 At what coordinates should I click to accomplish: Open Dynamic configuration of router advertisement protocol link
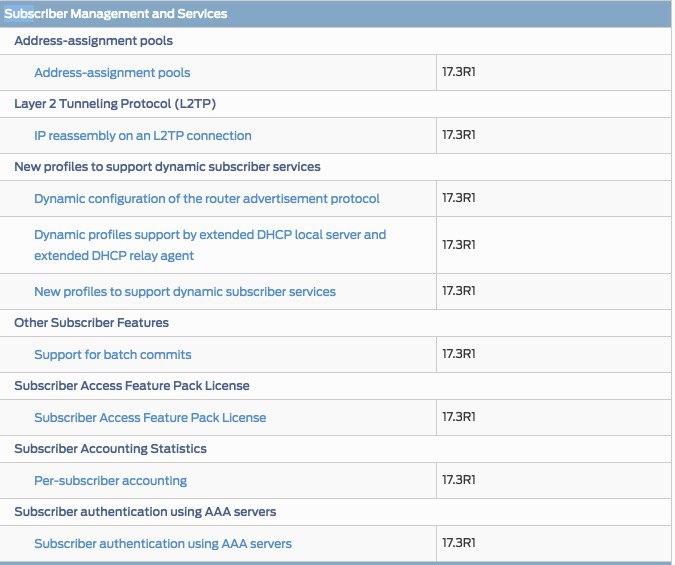tap(207, 199)
